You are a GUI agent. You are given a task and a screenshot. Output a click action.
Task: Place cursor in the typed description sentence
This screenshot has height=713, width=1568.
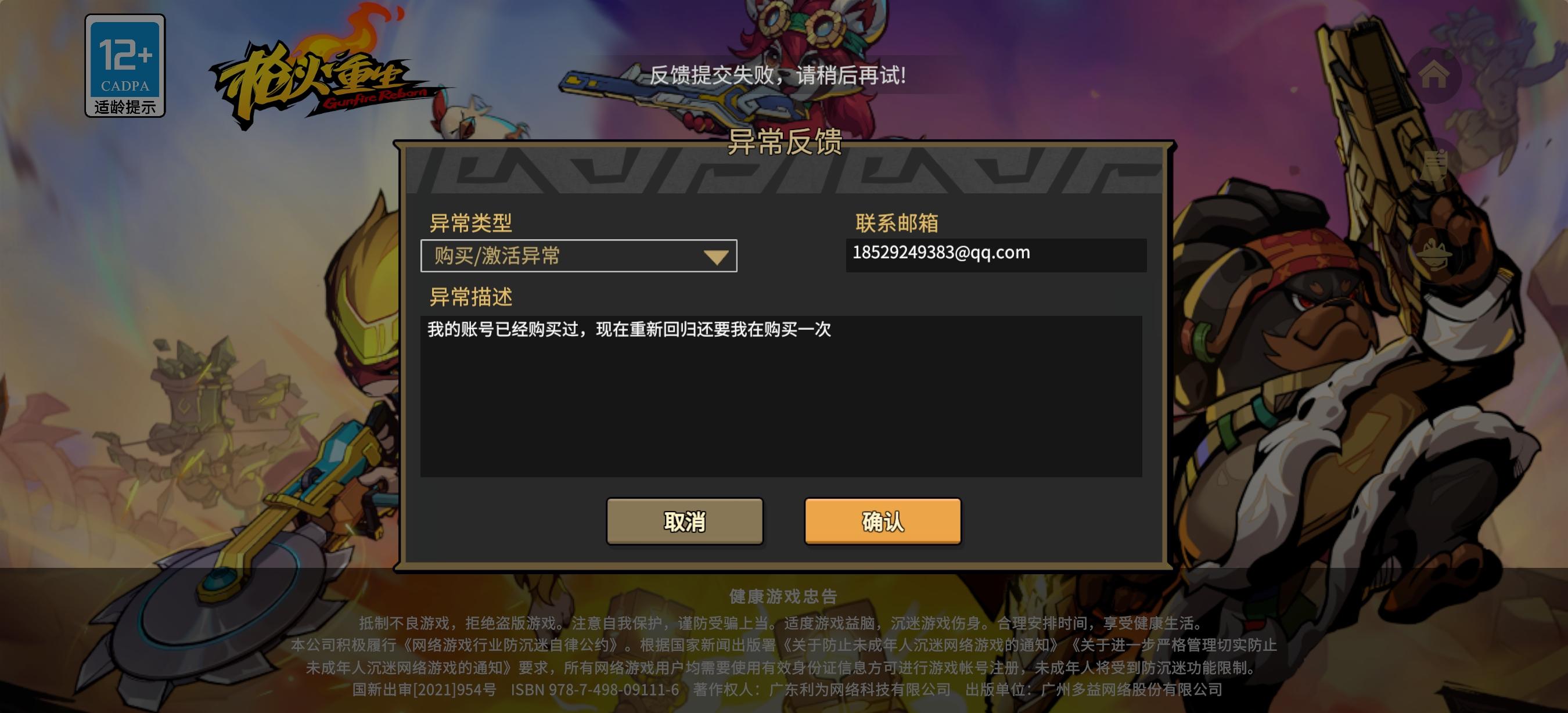[629, 329]
